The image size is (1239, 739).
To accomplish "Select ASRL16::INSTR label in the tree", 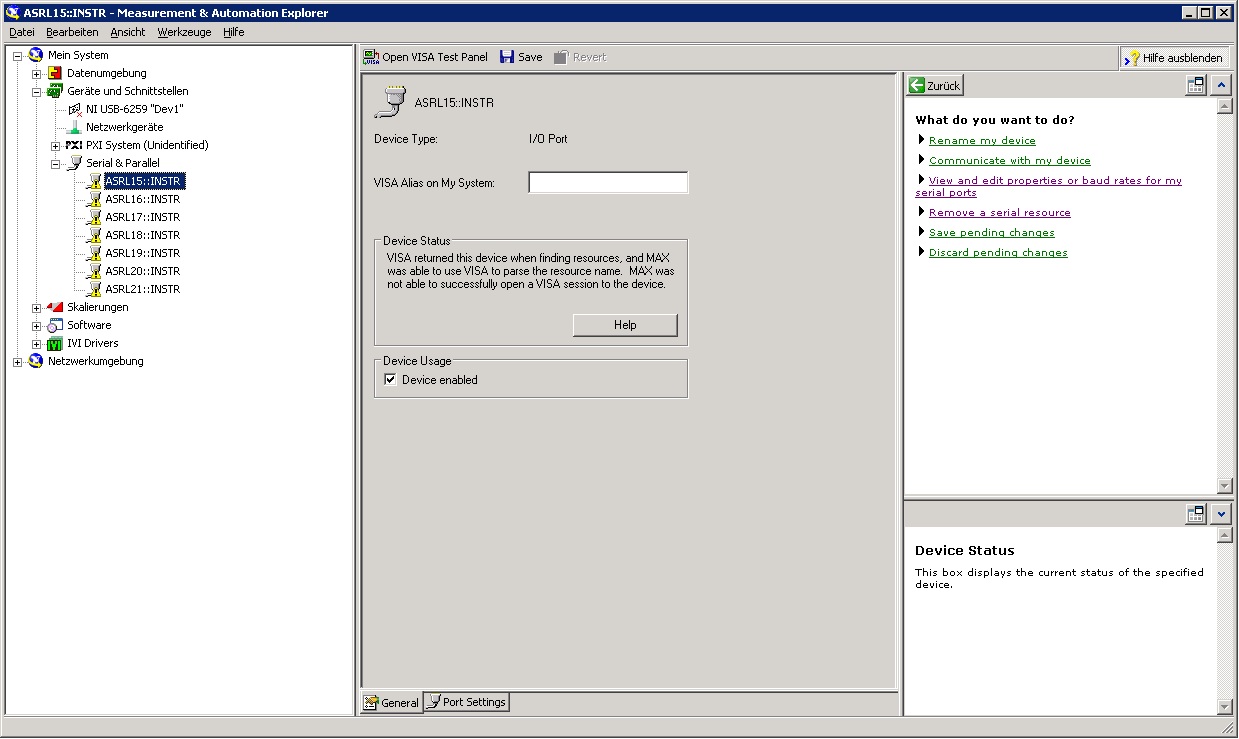I will [143, 199].
